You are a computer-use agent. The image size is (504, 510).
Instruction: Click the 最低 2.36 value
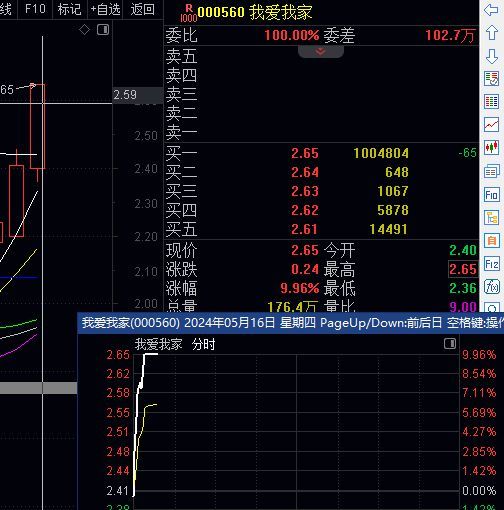[x=463, y=288]
